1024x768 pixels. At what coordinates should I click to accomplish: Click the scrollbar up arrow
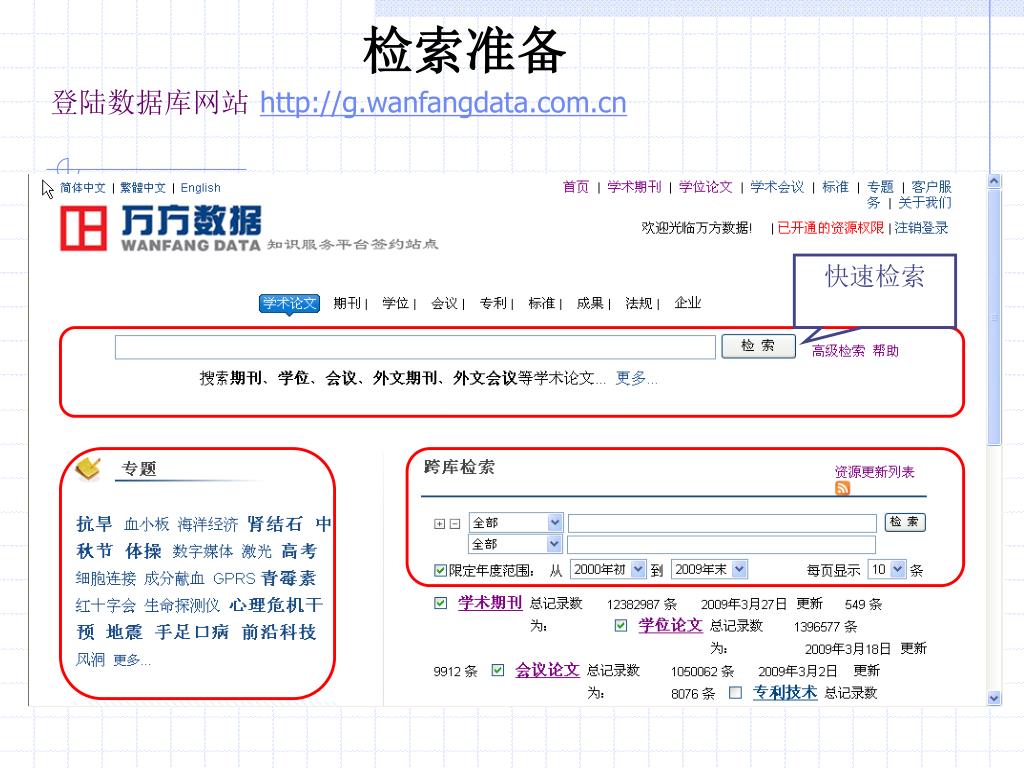click(x=994, y=181)
